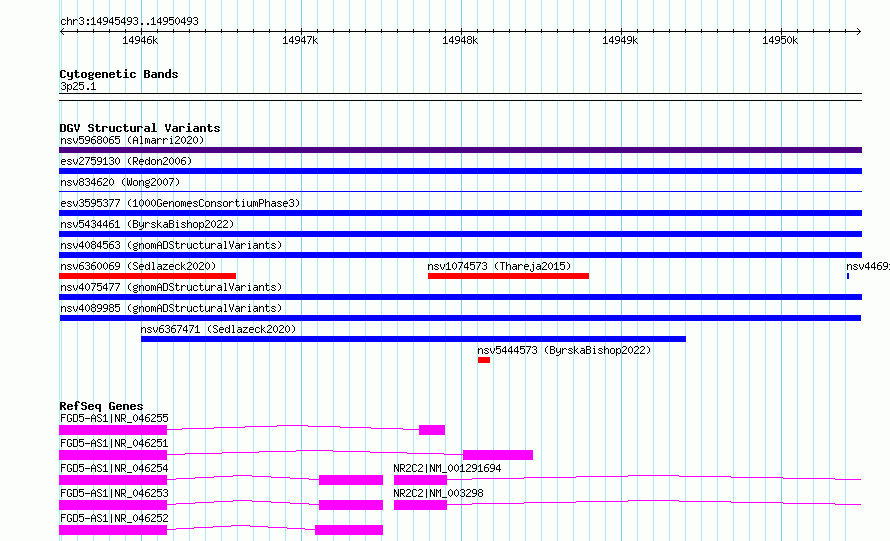
Task: Select the nsv5444573 (ByrskaBishop2022) label
Action: coord(564,350)
